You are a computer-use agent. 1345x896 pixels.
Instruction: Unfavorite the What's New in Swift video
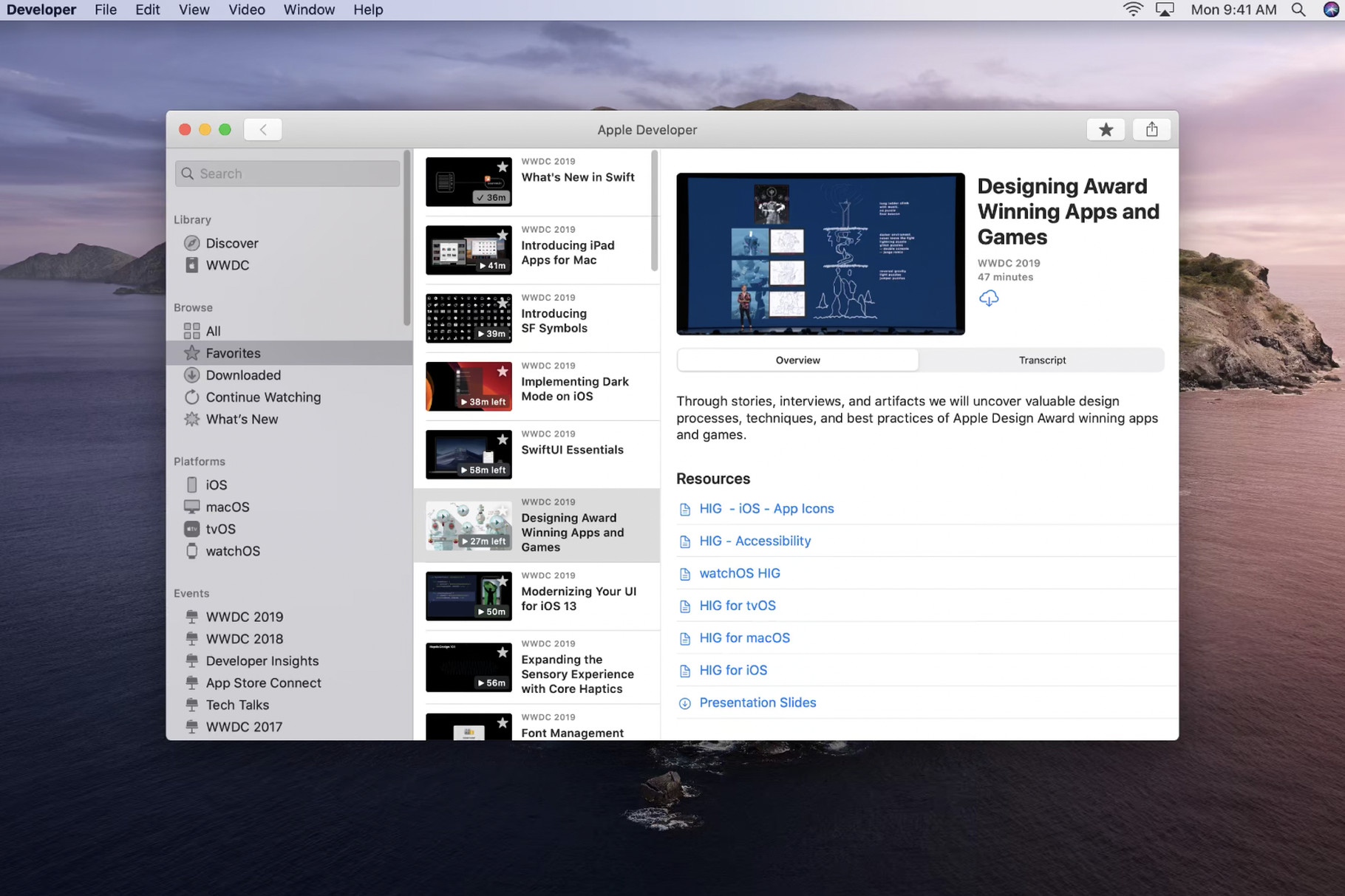[503, 167]
